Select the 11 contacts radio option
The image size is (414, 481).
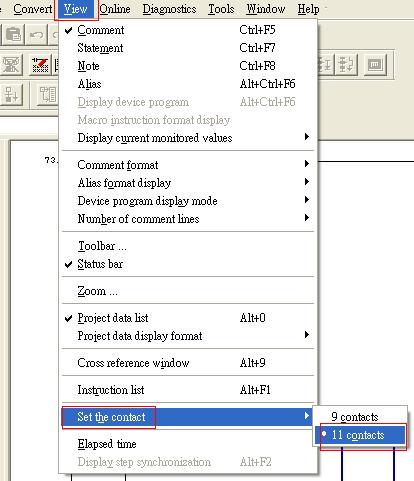[x=360, y=435]
